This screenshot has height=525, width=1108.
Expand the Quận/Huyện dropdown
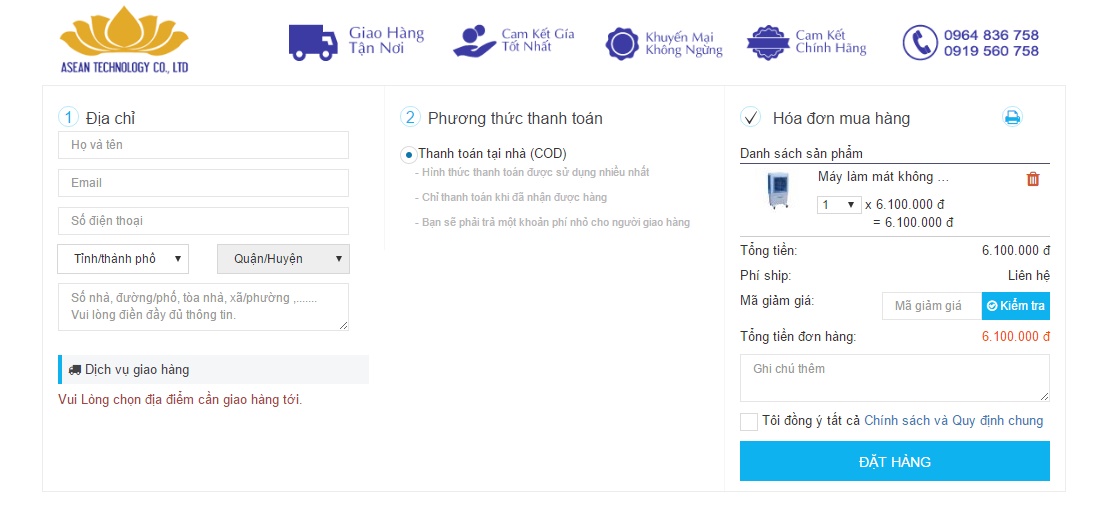coord(283,259)
